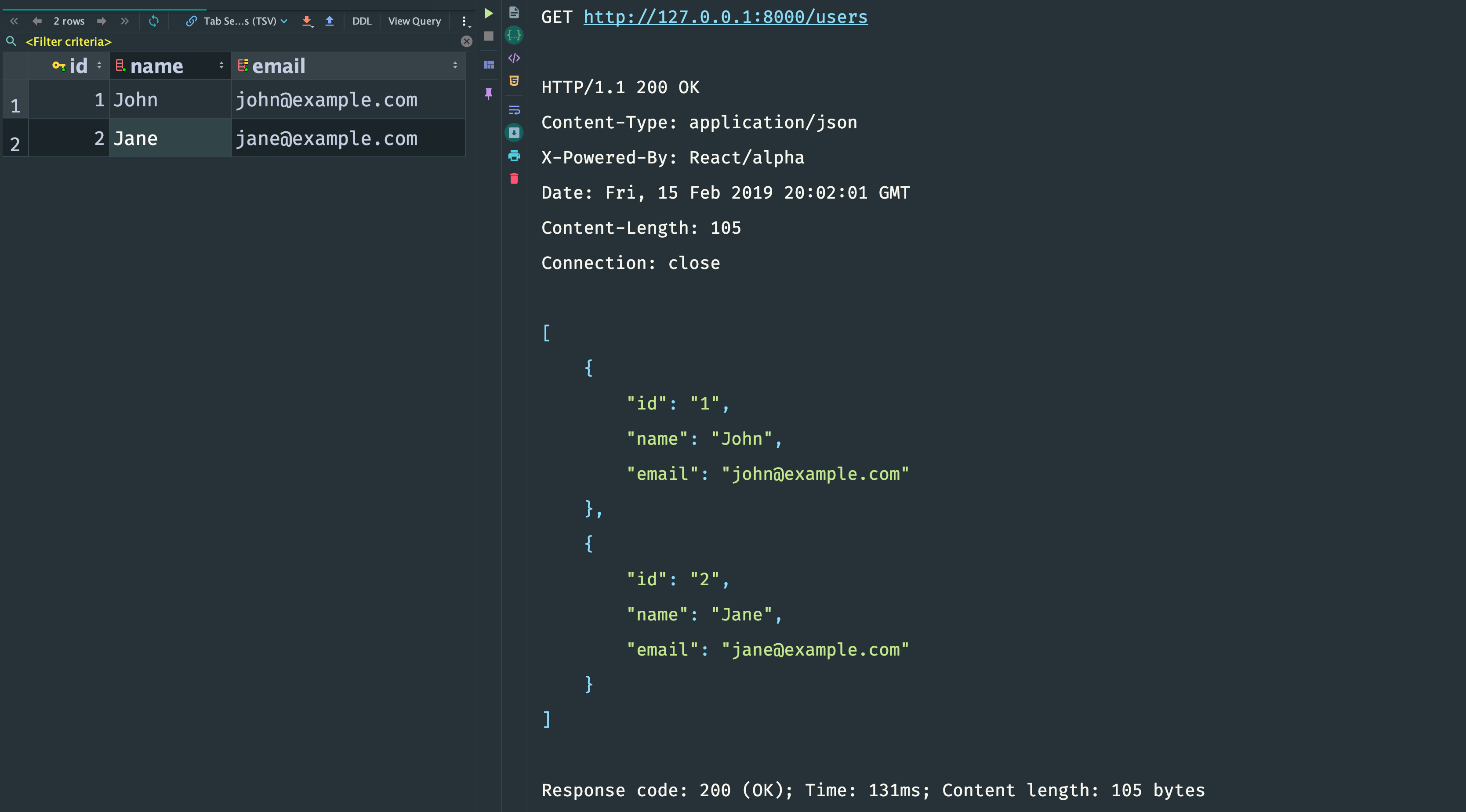
Task: Select the jane@example.com cell
Action: [x=348, y=138]
